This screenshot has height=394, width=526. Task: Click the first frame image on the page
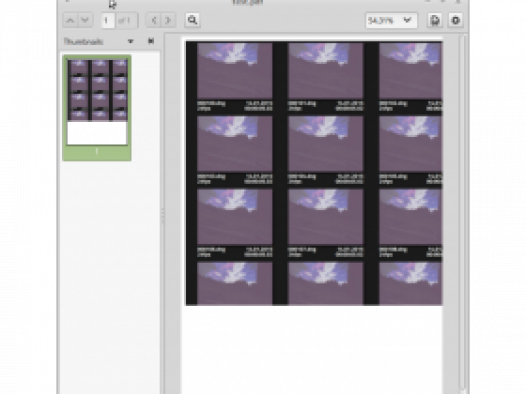pyautogui.click(x=235, y=70)
